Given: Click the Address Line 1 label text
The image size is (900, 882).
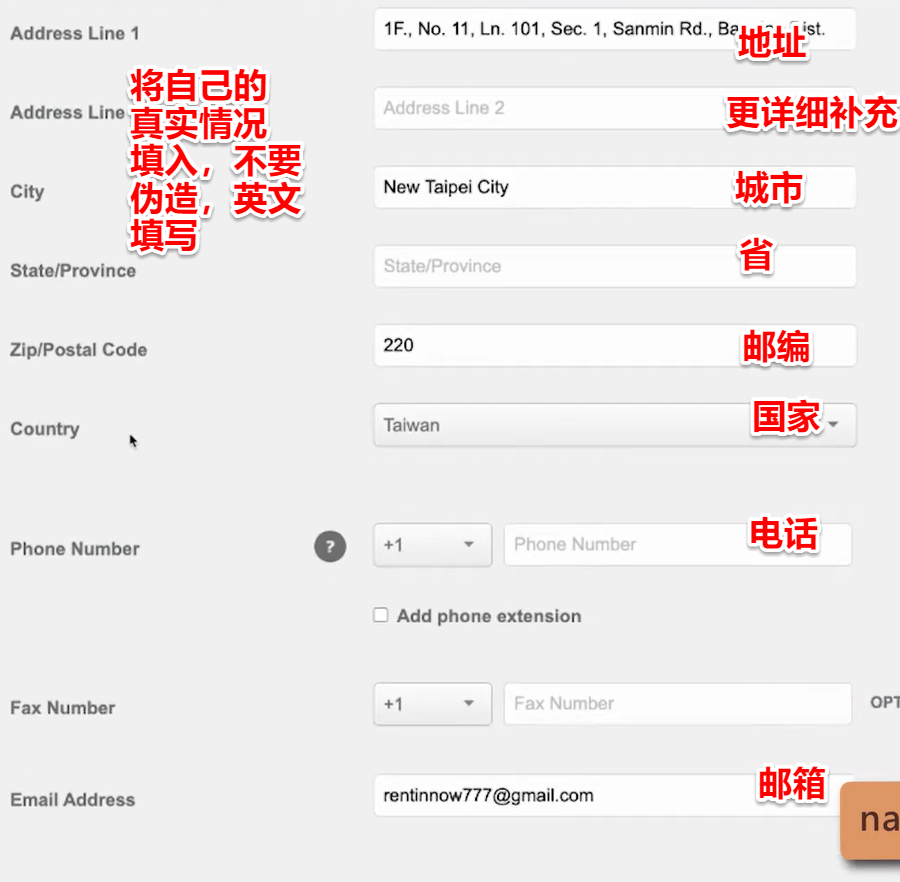Looking at the screenshot, I should coord(75,33).
